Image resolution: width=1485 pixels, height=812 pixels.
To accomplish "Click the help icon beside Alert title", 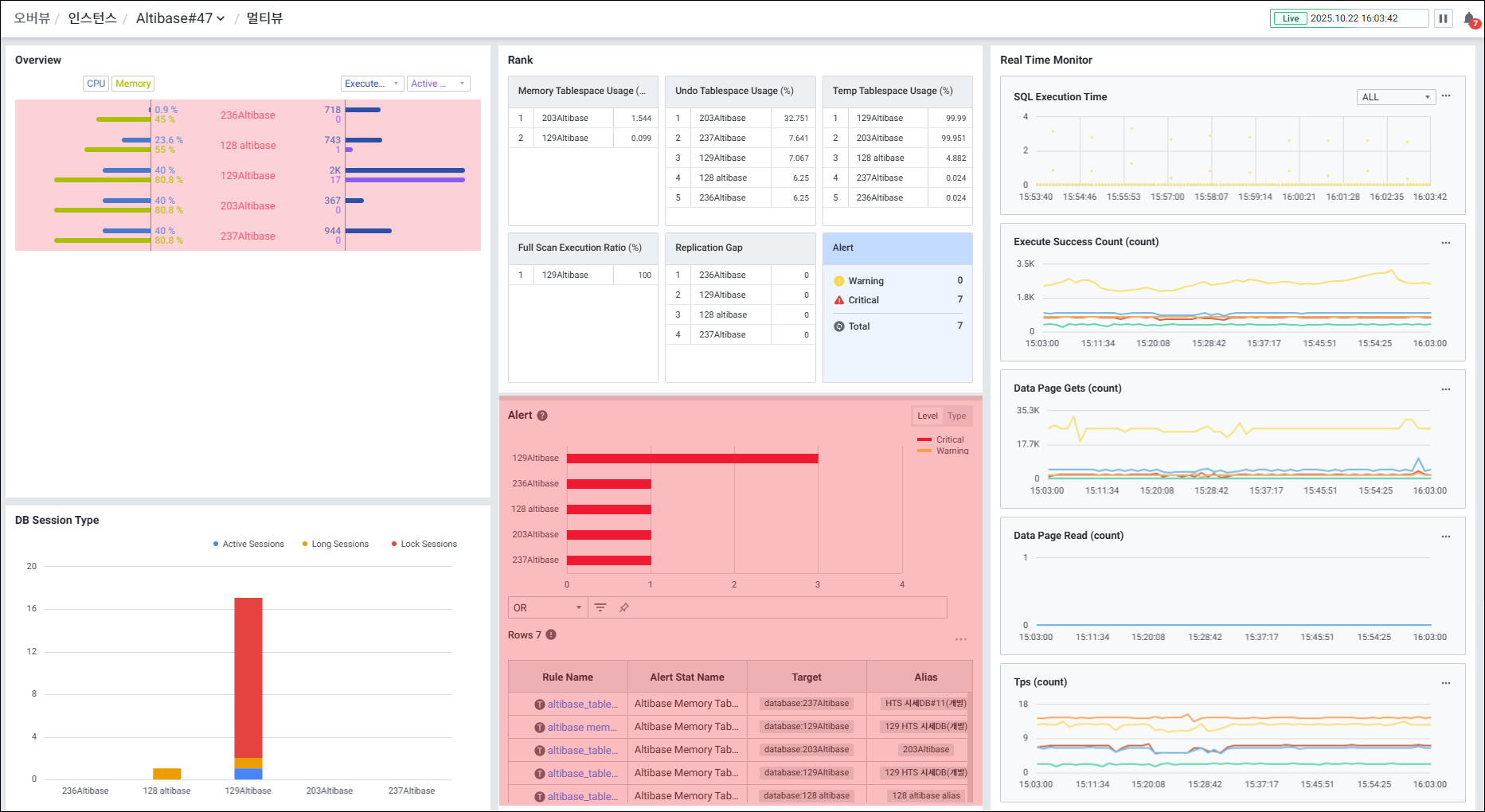I will (x=542, y=416).
